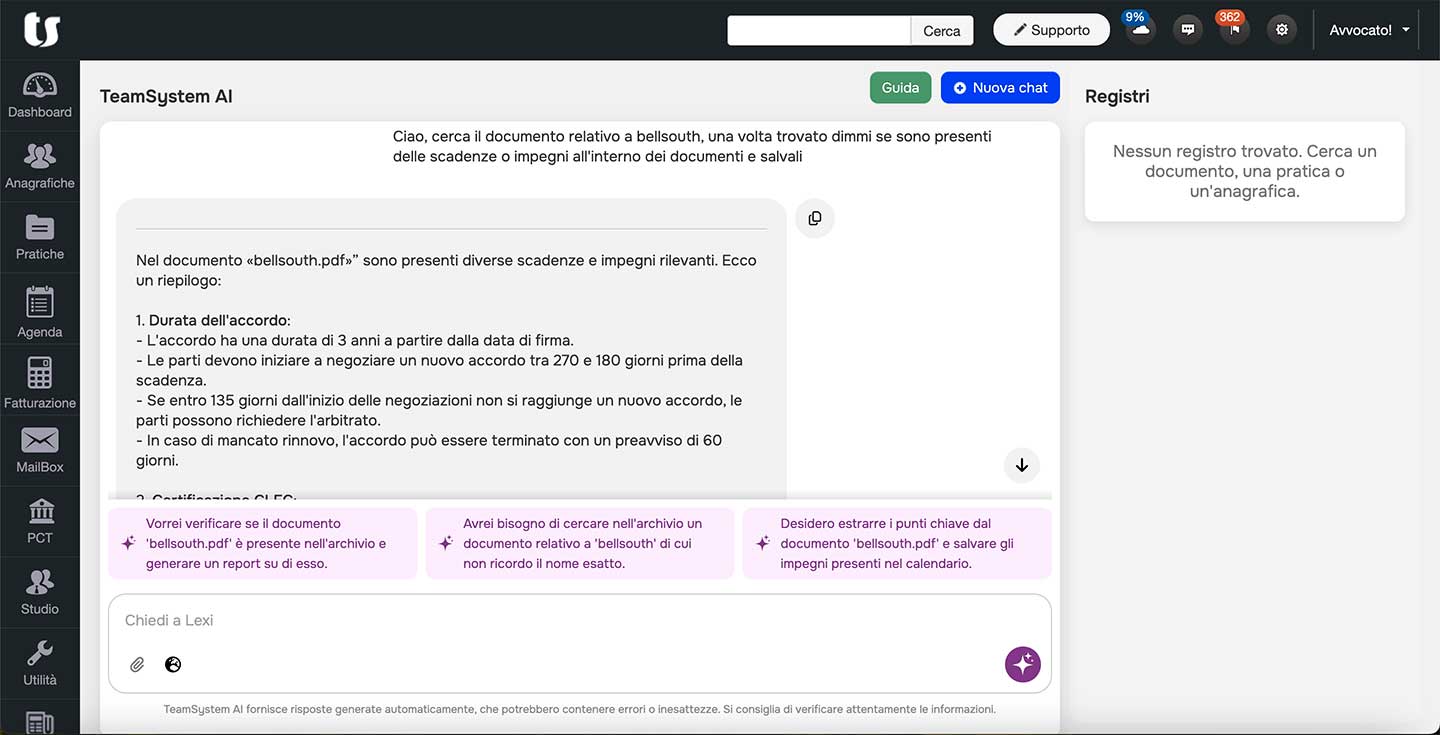
Task: Click the 'Nessun registro trovato' message
Action: tap(1245, 171)
